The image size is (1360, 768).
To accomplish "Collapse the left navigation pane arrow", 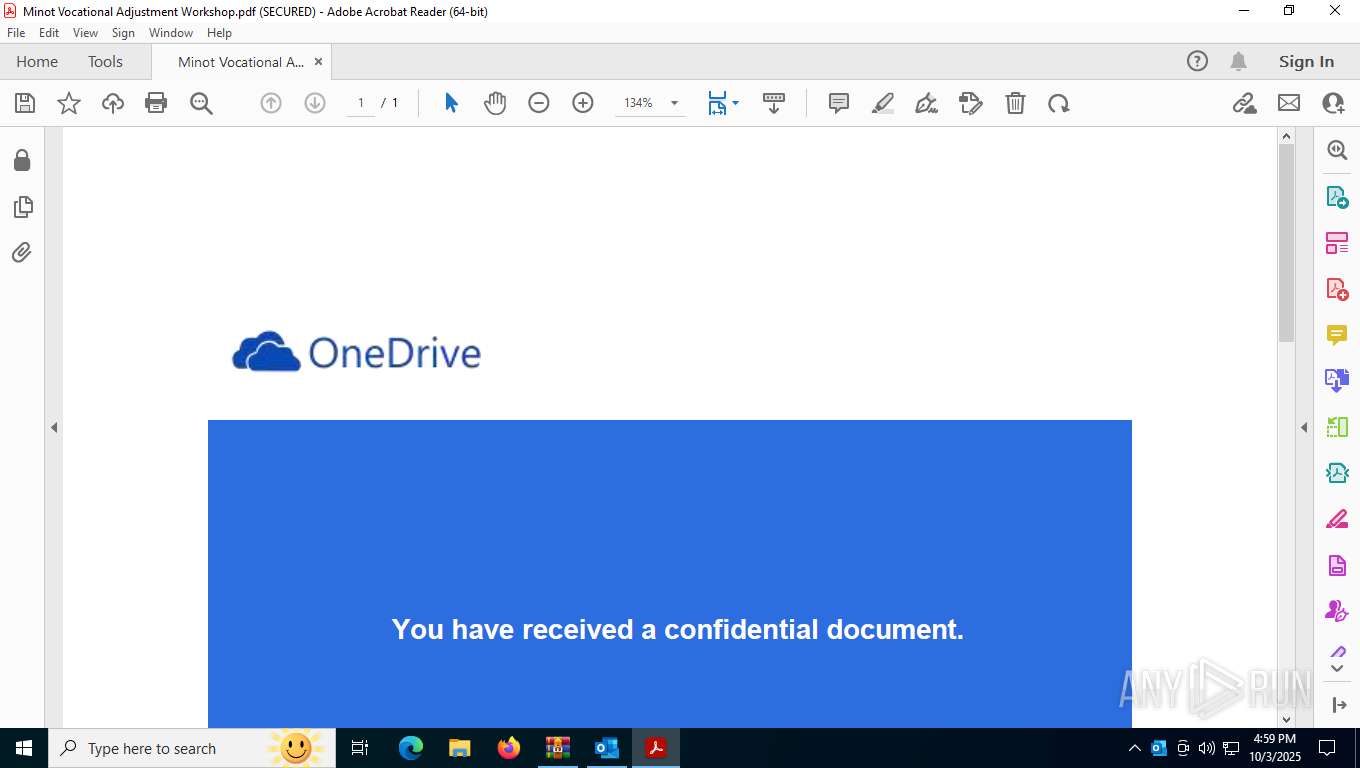I will tap(54, 427).
